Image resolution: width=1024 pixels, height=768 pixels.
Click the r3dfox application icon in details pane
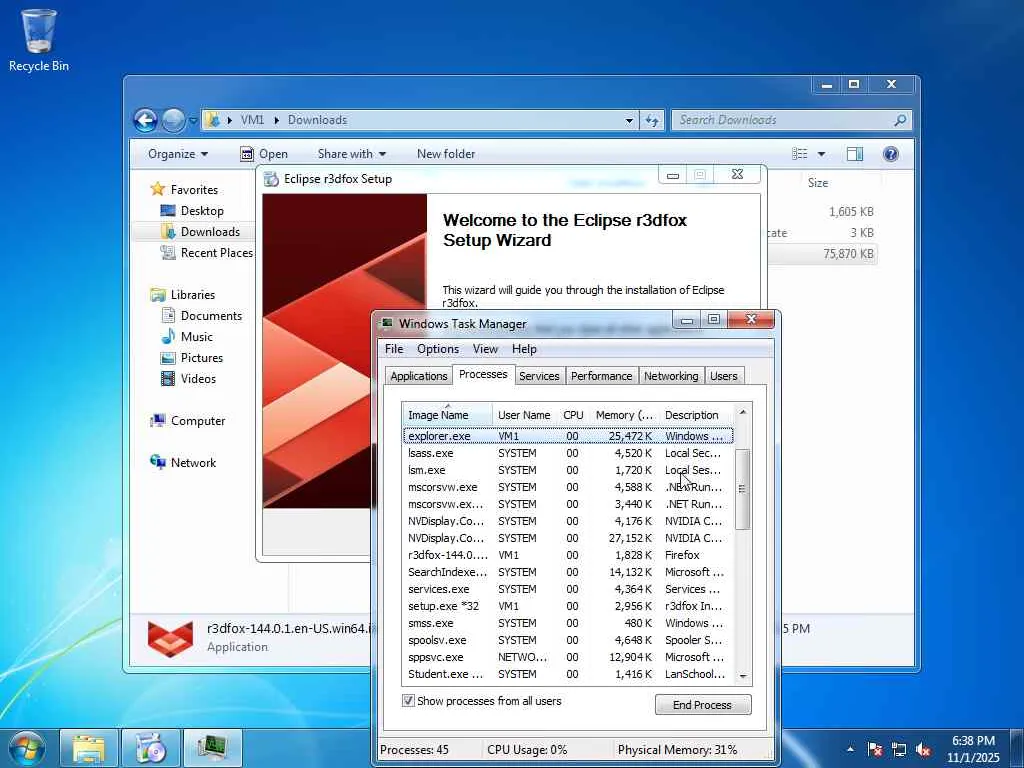(x=170, y=638)
